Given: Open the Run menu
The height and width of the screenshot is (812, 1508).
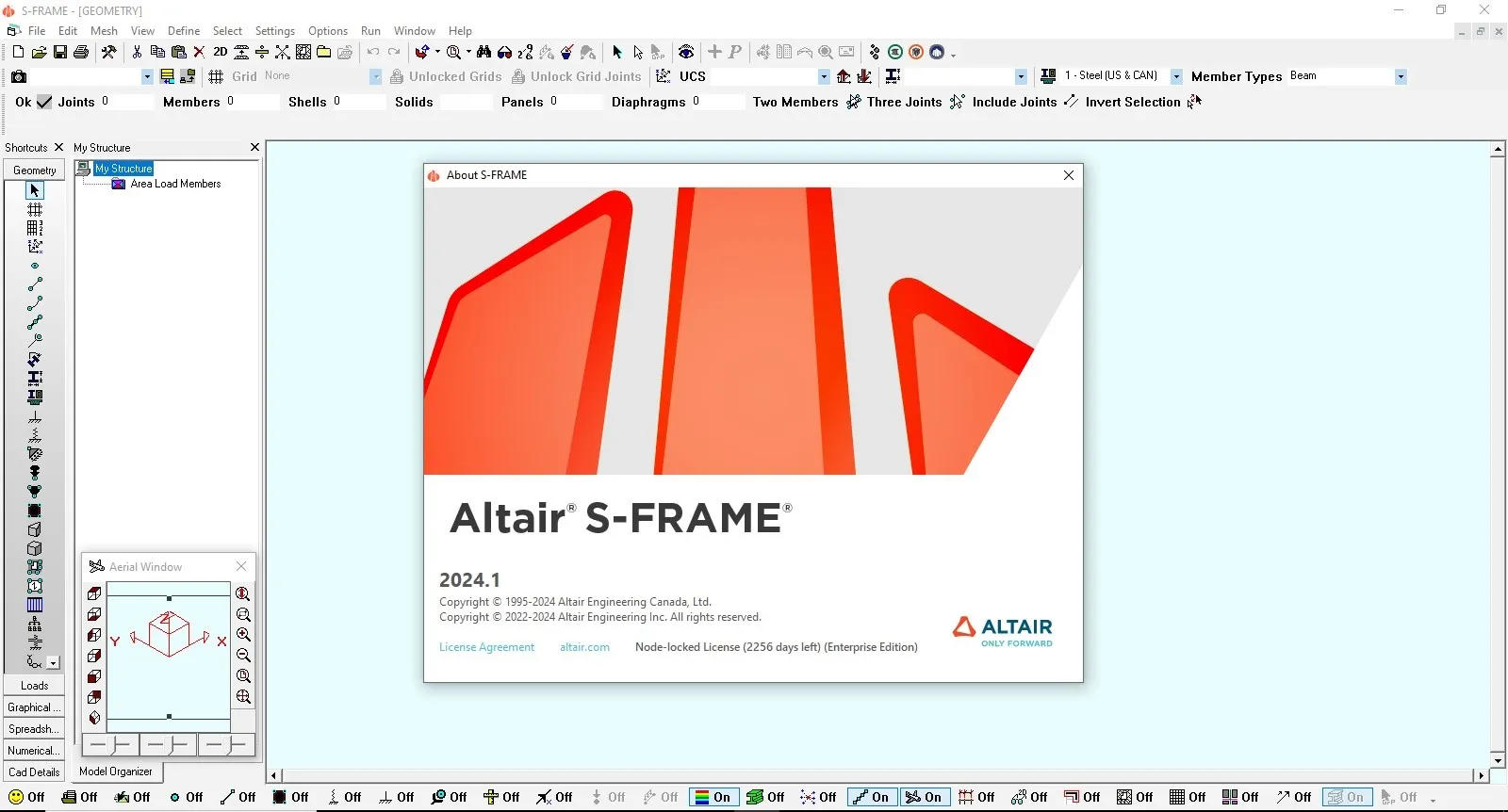Looking at the screenshot, I should pyautogui.click(x=371, y=31).
